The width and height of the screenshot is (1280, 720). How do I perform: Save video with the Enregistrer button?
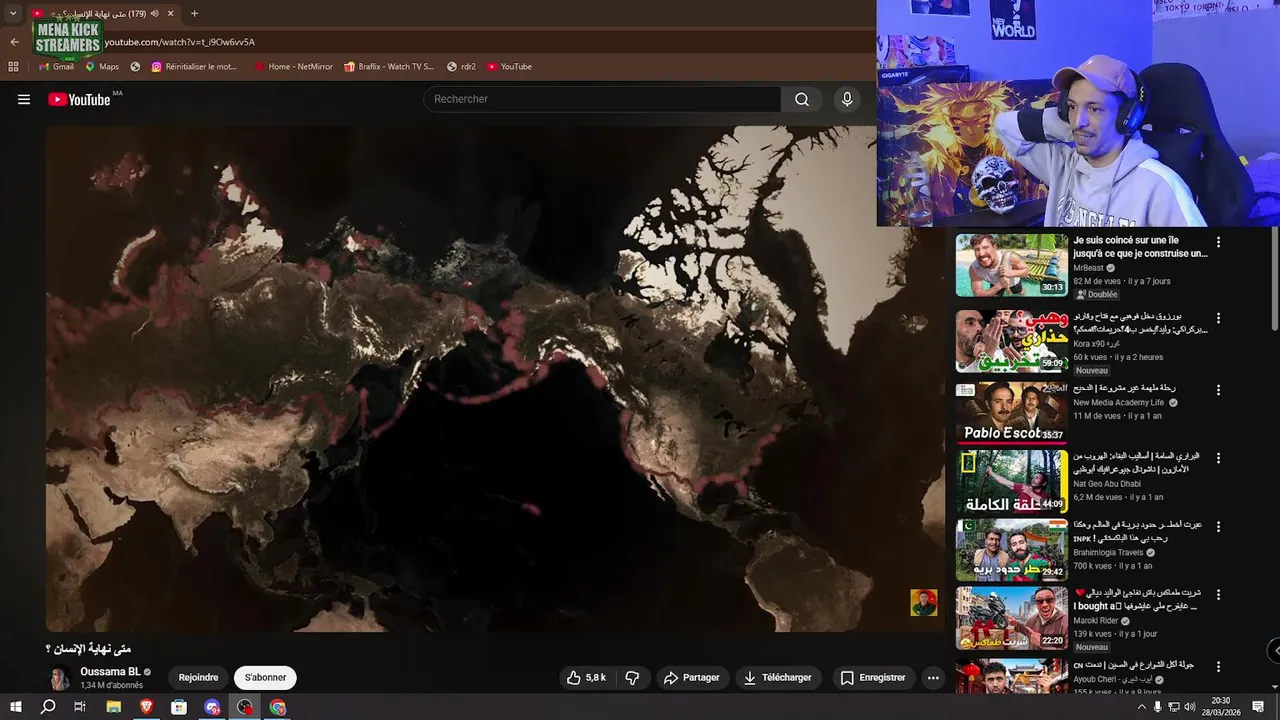[x=873, y=677]
